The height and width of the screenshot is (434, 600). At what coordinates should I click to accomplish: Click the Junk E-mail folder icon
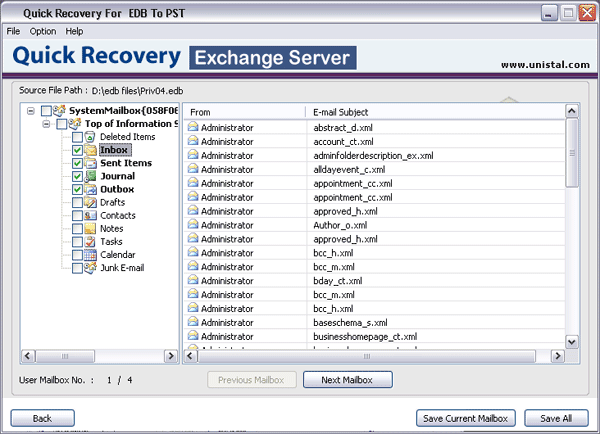(90, 268)
